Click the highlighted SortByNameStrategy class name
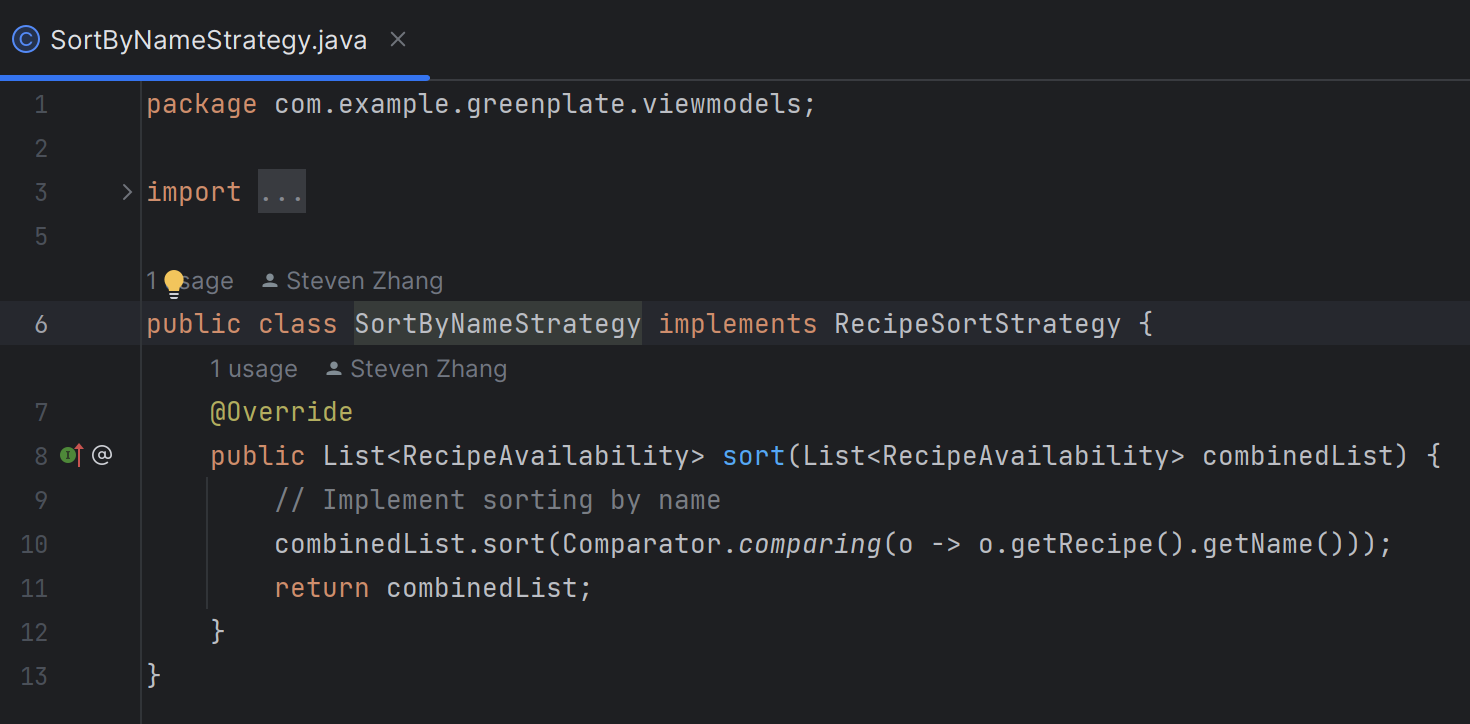This screenshot has height=724, width=1470. point(498,324)
